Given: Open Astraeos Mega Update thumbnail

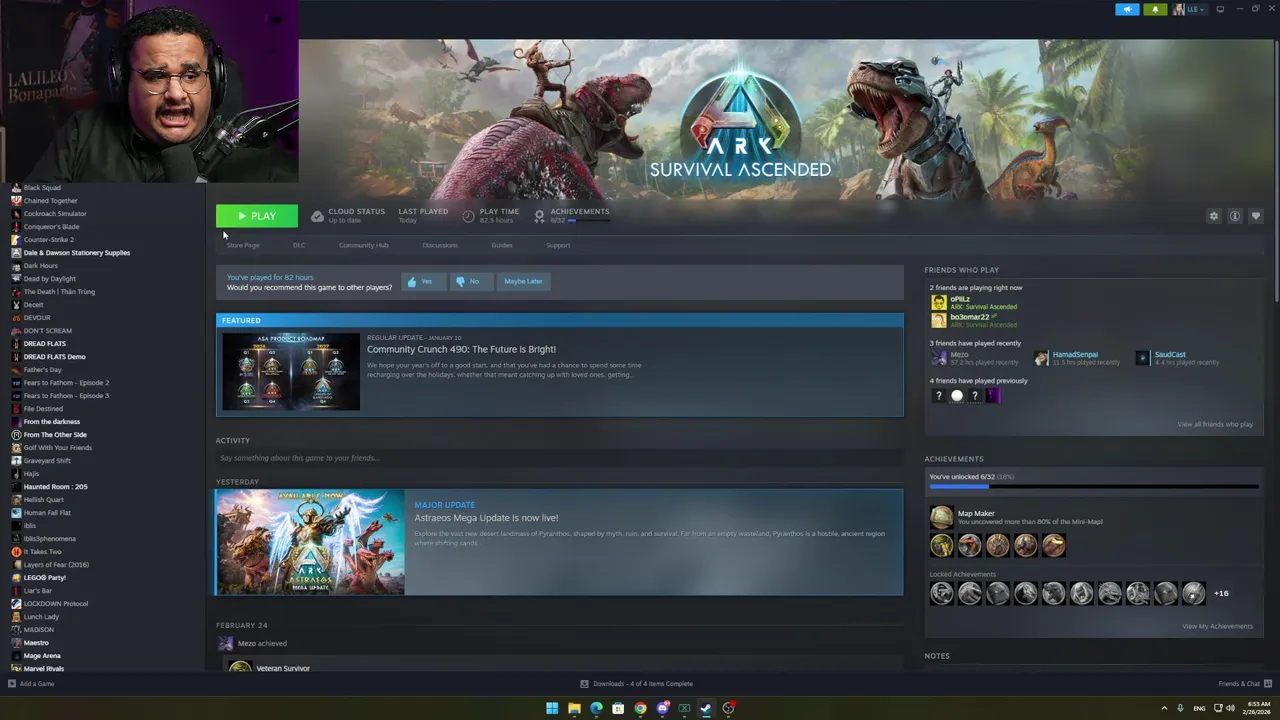Looking at the screenshot, I should coord(310,542).
